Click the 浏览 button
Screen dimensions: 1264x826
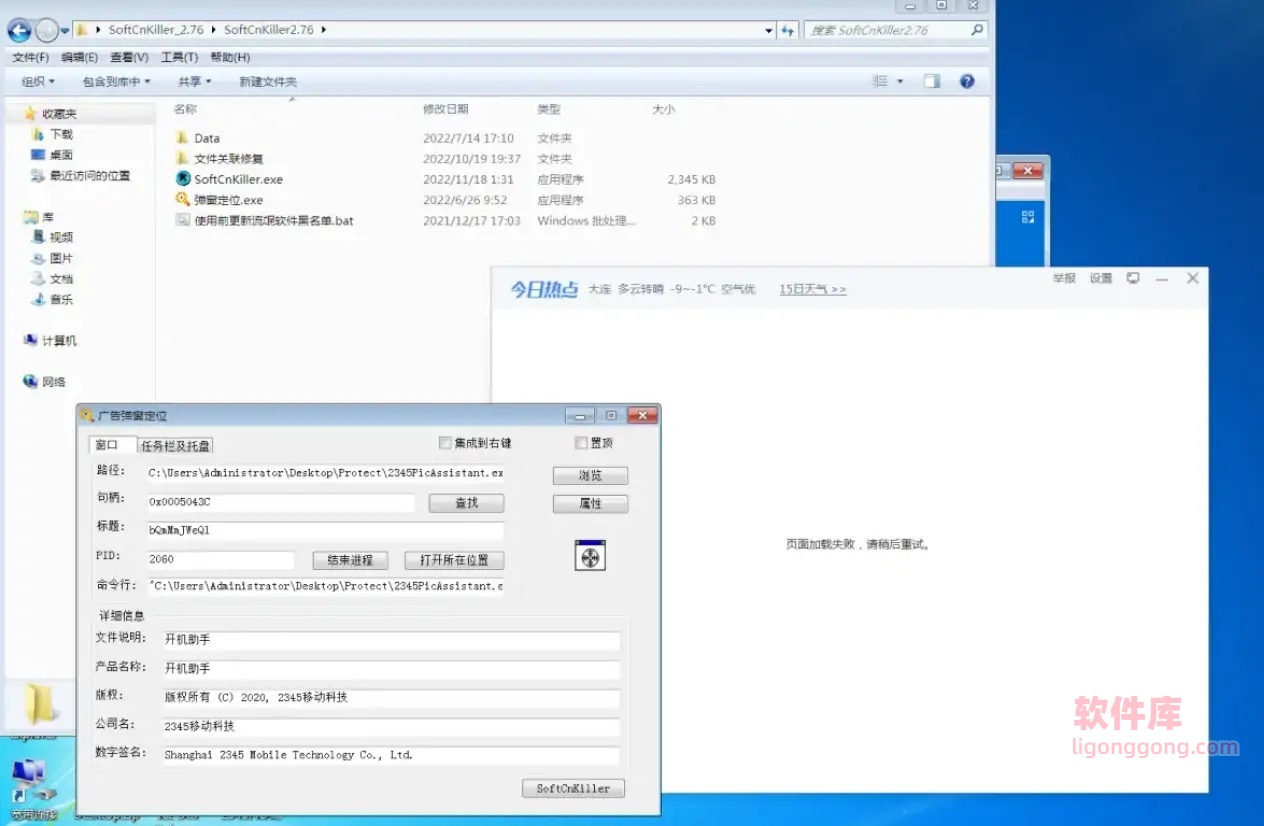tap(590, 476)
